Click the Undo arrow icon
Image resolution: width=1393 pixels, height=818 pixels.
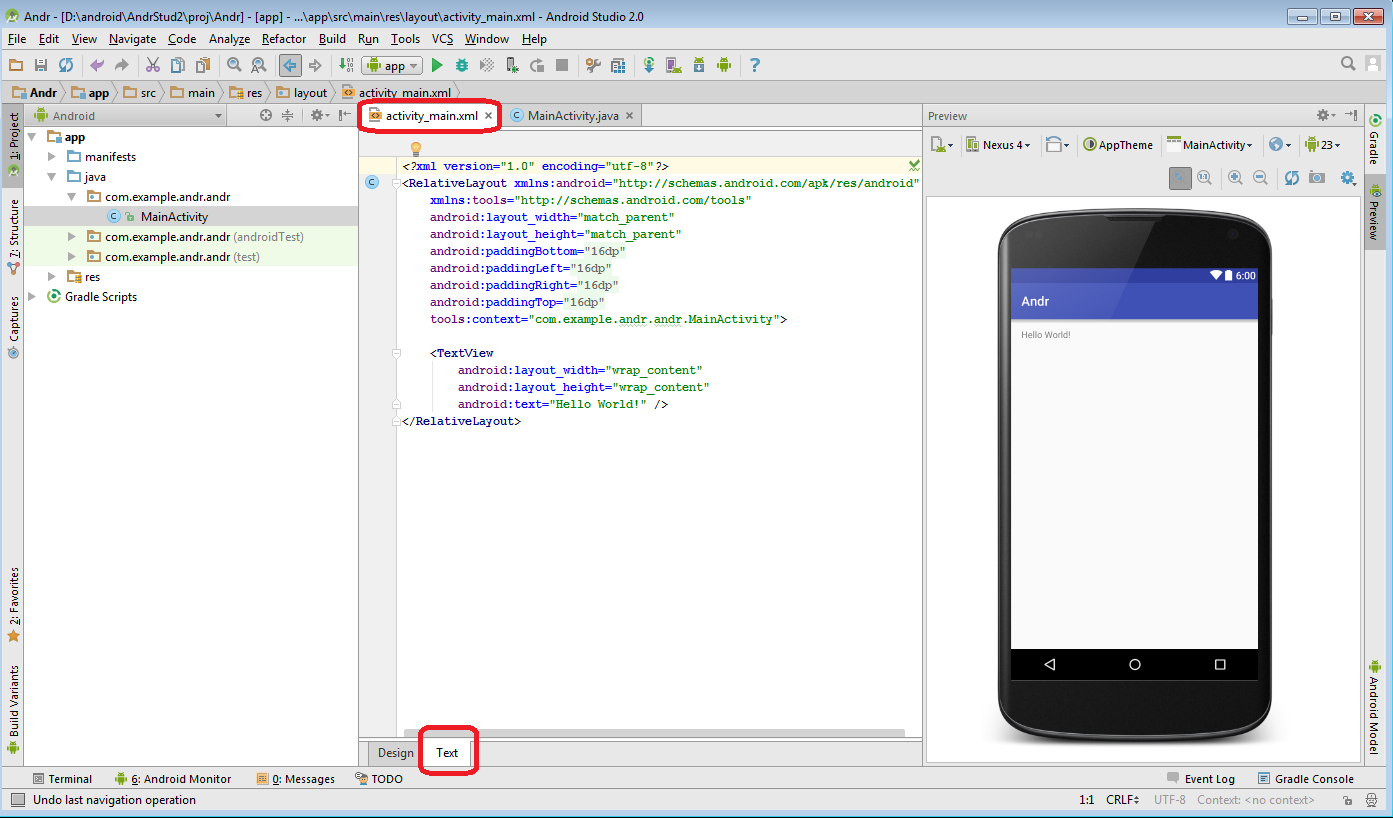pos(97,65)
